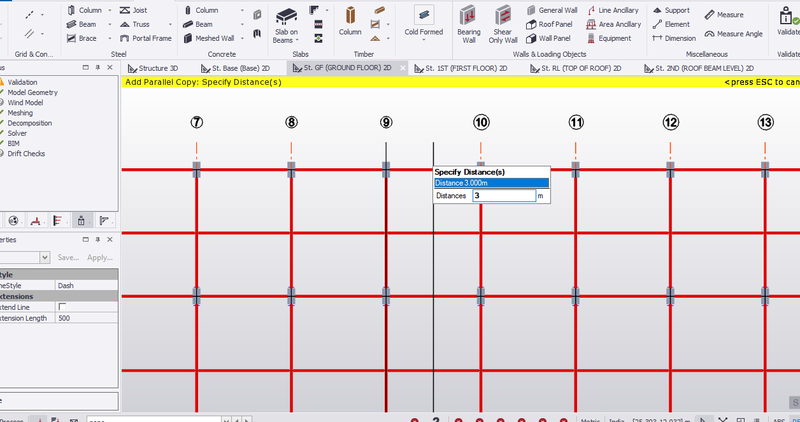The image size is (800, 422).
Task: Select Model Geometry status item
Action: 32,92
